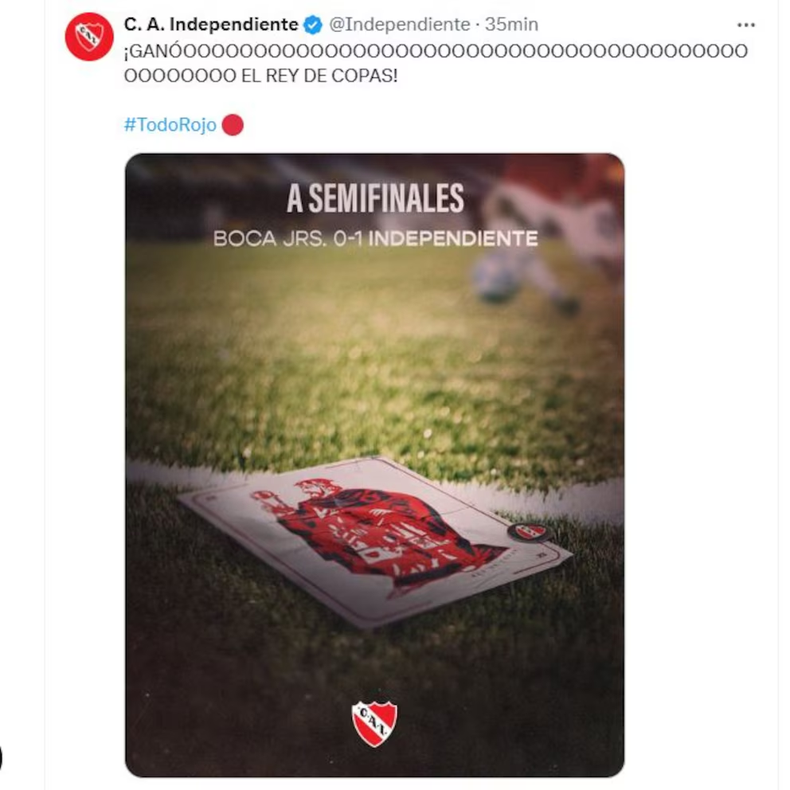Image resolution: width=790 pixels, height=790 pixels.
Task: Click the red circle emoji after the hashtag
Action: point(233,125)
